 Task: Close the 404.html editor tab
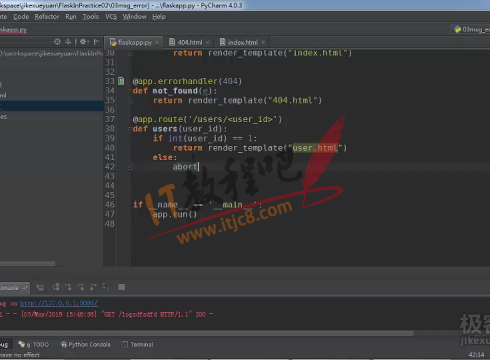coord(208,42)
